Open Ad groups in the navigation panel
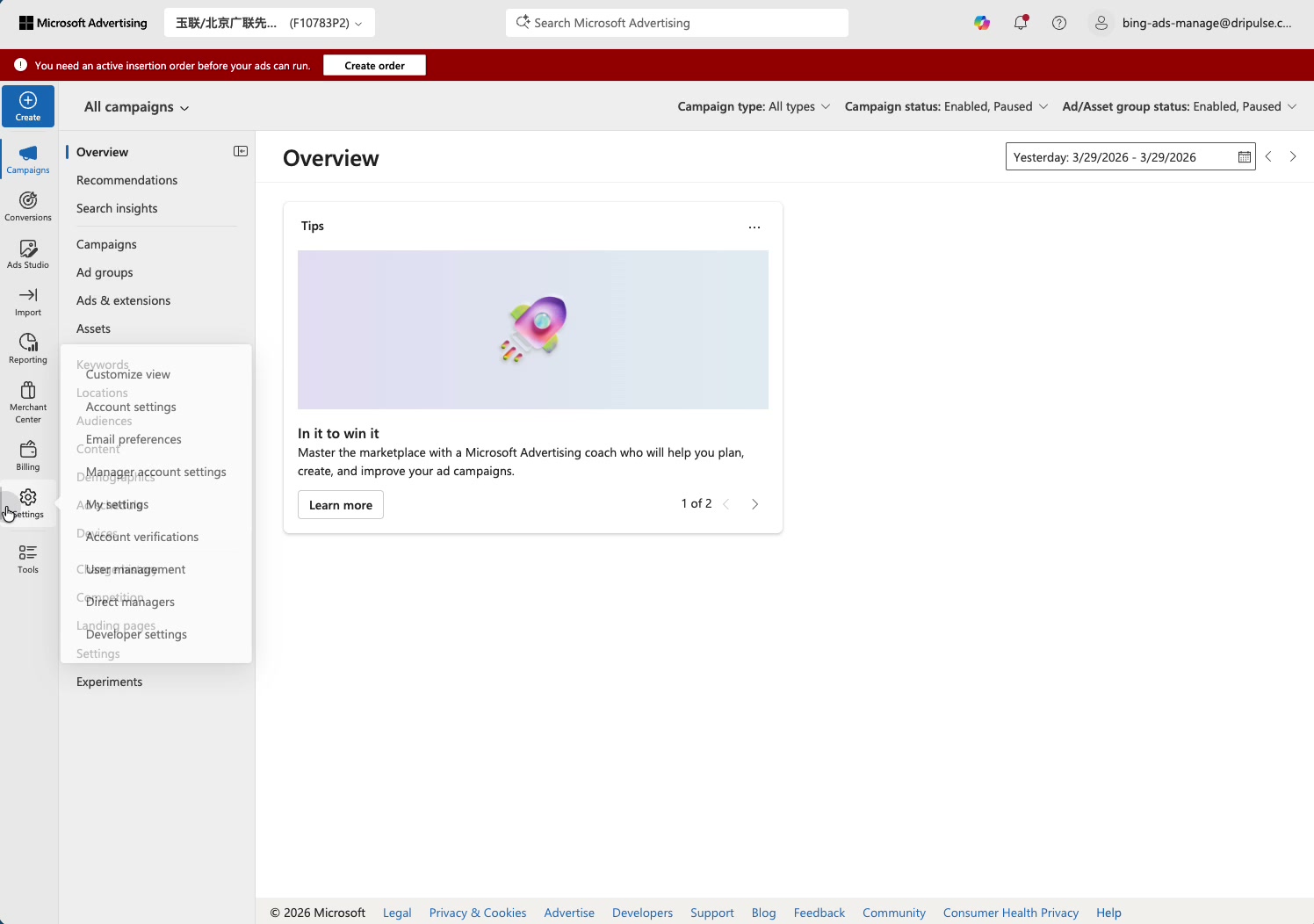 [x=105, y=272]
